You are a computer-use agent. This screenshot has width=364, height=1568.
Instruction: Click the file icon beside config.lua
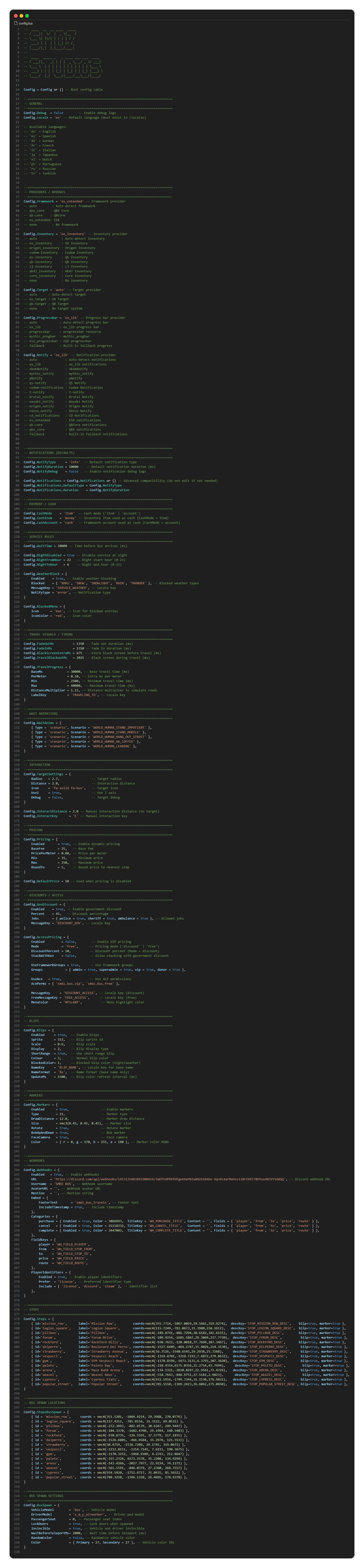pos(16,23)
